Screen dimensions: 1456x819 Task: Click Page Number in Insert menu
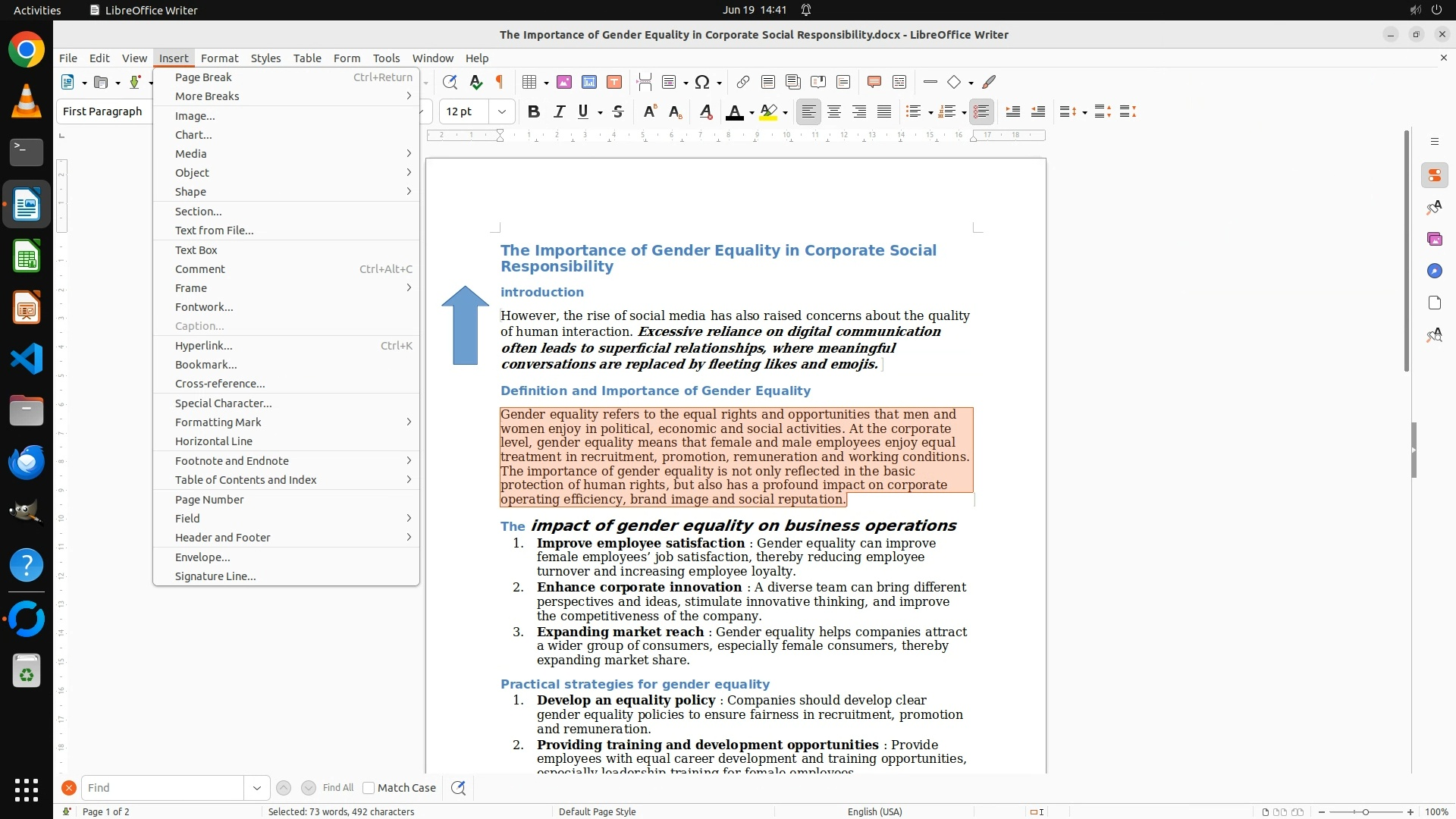(x=209, y=499)
